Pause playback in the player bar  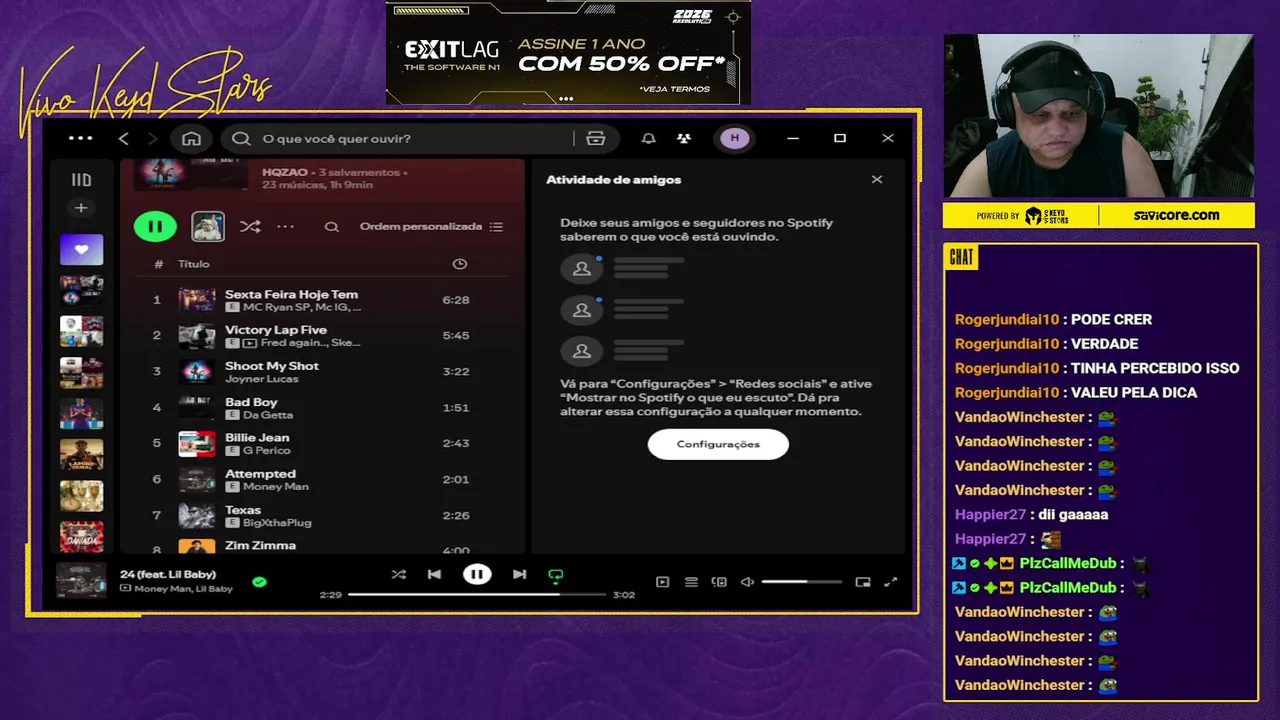[x=477, y=574]
